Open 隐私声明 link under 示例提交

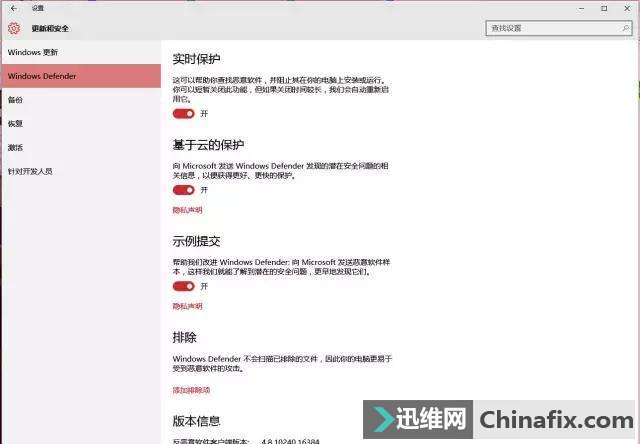tap(187, 306)
